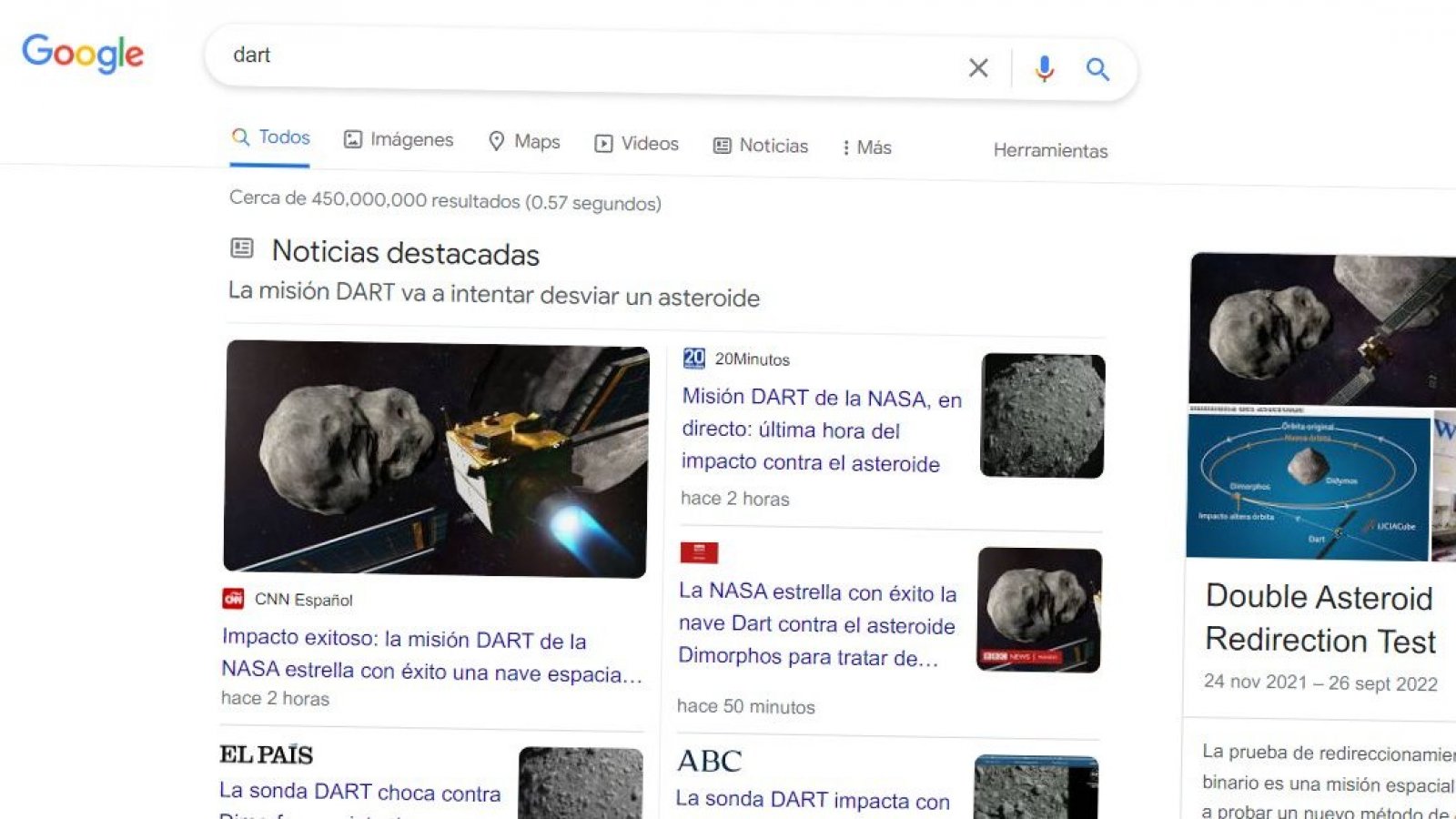
Task: Open the ABC article thumbnail
Action: tap(1036, 787)
